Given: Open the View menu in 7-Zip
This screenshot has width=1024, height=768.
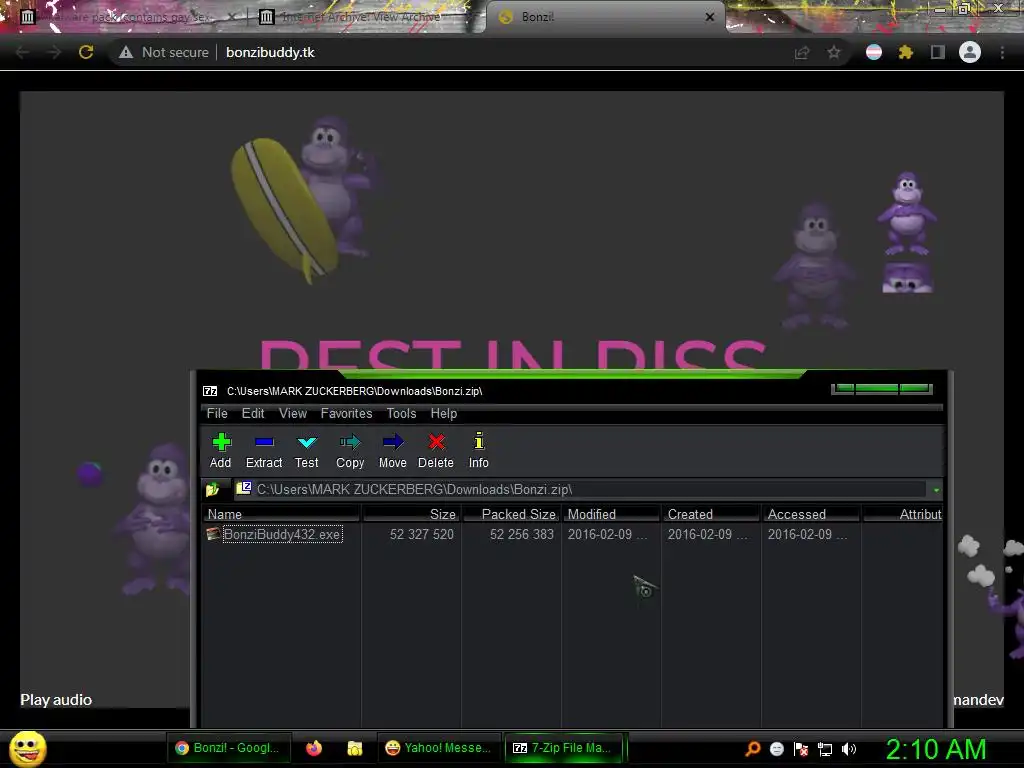Looking at the screenshot, I should point(293,413).
